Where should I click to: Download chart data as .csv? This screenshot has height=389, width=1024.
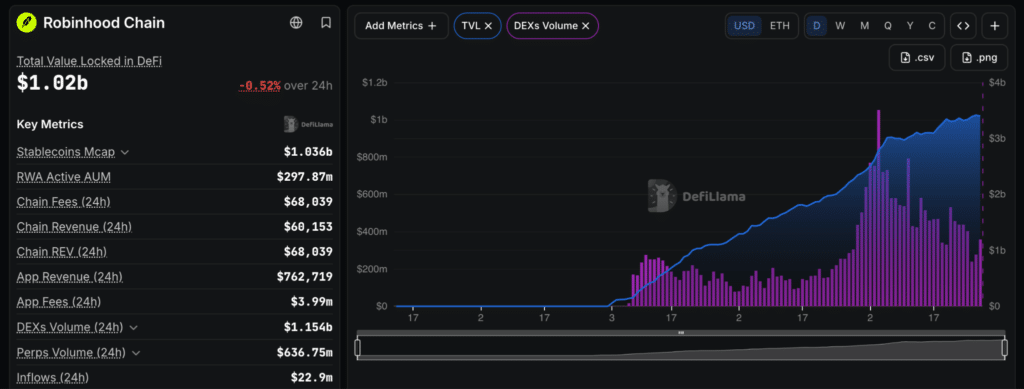coord(917,57)
